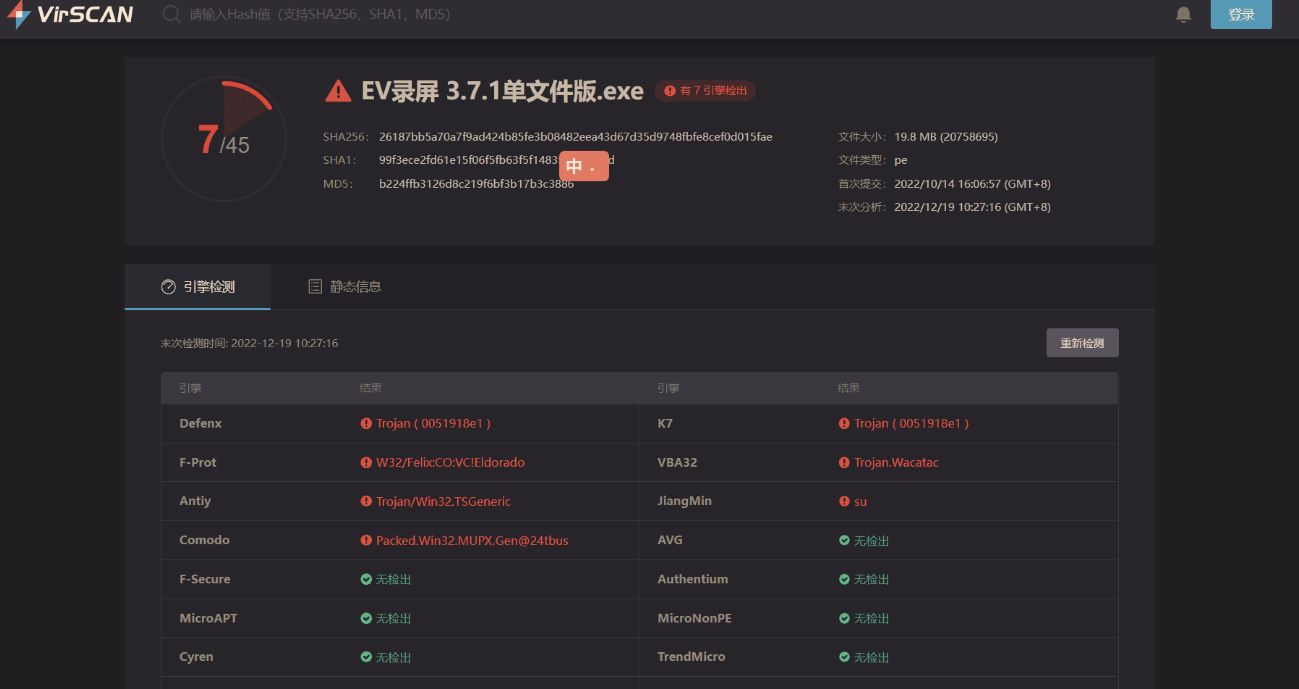Click the 重新检测 rescan button
The height and width of the screenshot is (689, 1299).
click(x=1082, y=343)
